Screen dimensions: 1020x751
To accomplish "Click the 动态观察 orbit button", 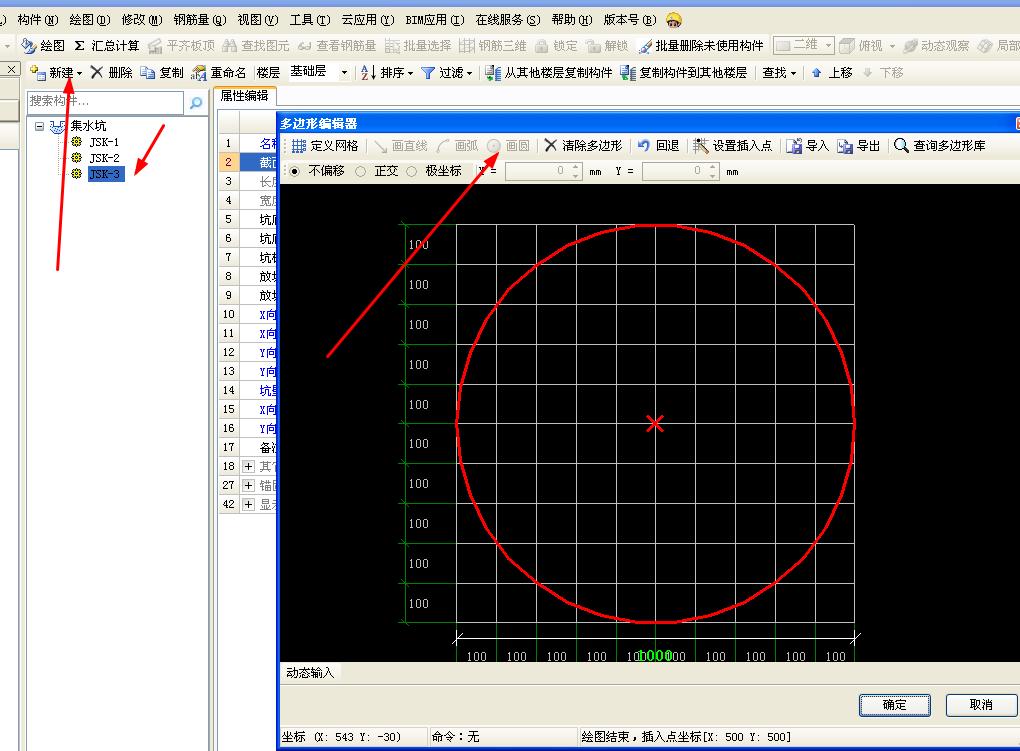I will pos(936,46).
